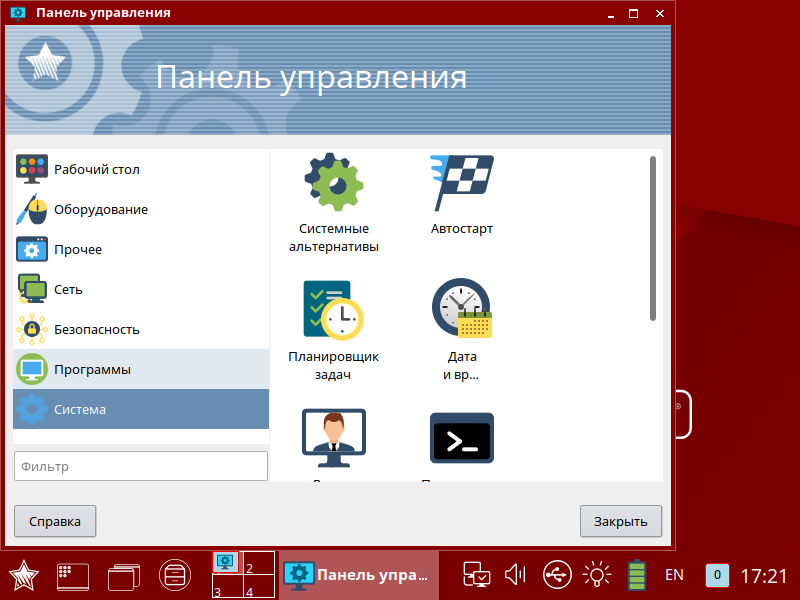
Task: Switch to the Сеть section
Action: click(x=100, y=289)
